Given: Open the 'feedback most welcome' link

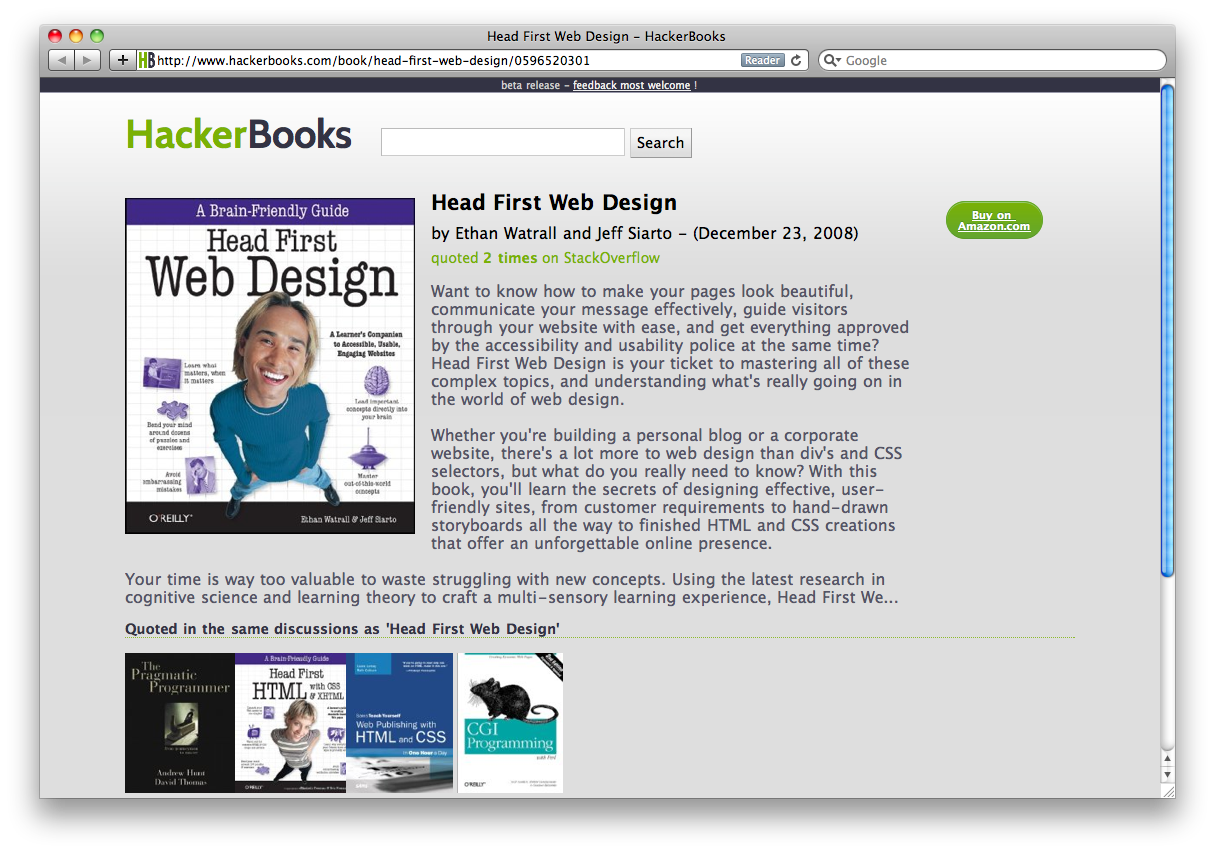Looking at the screenshot, I should [x=631, y=85].
